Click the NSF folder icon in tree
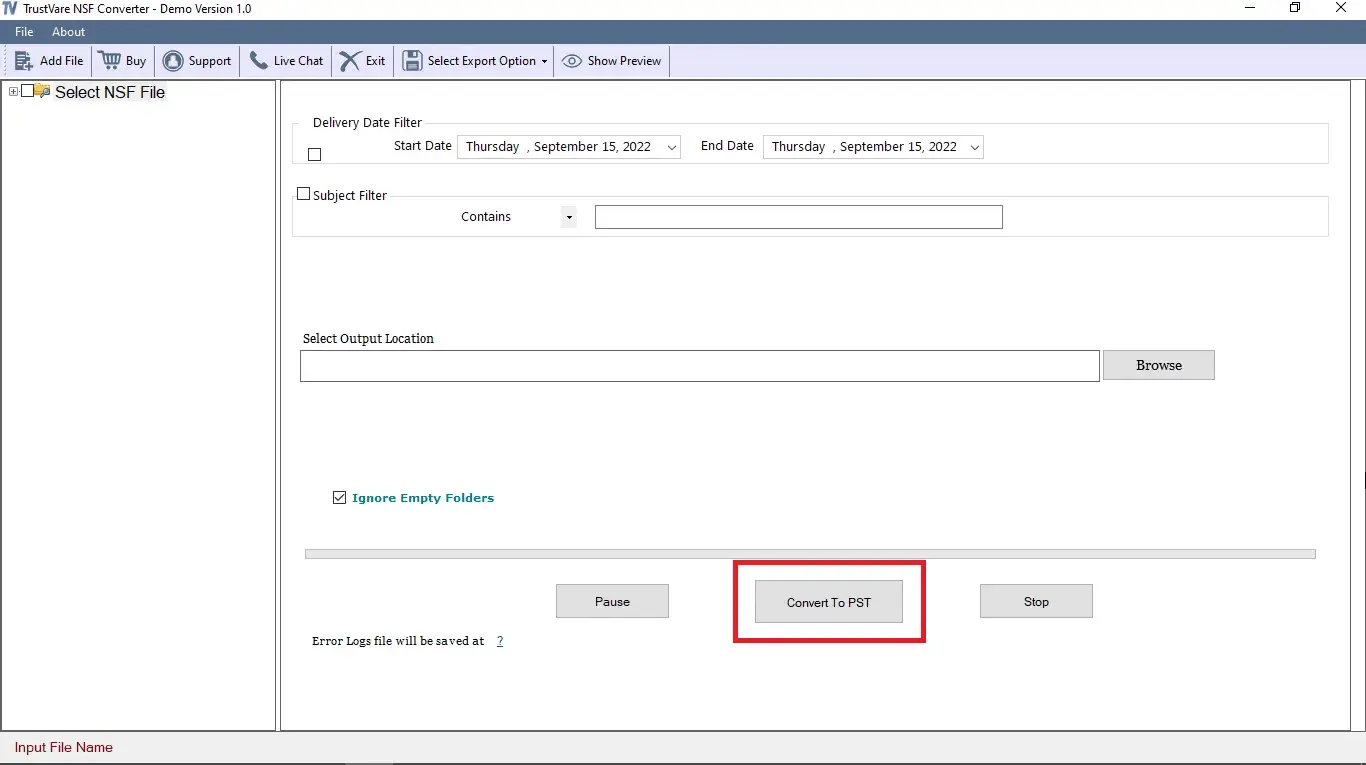Viewport: 1366px width, 765px height. (42, 91)
